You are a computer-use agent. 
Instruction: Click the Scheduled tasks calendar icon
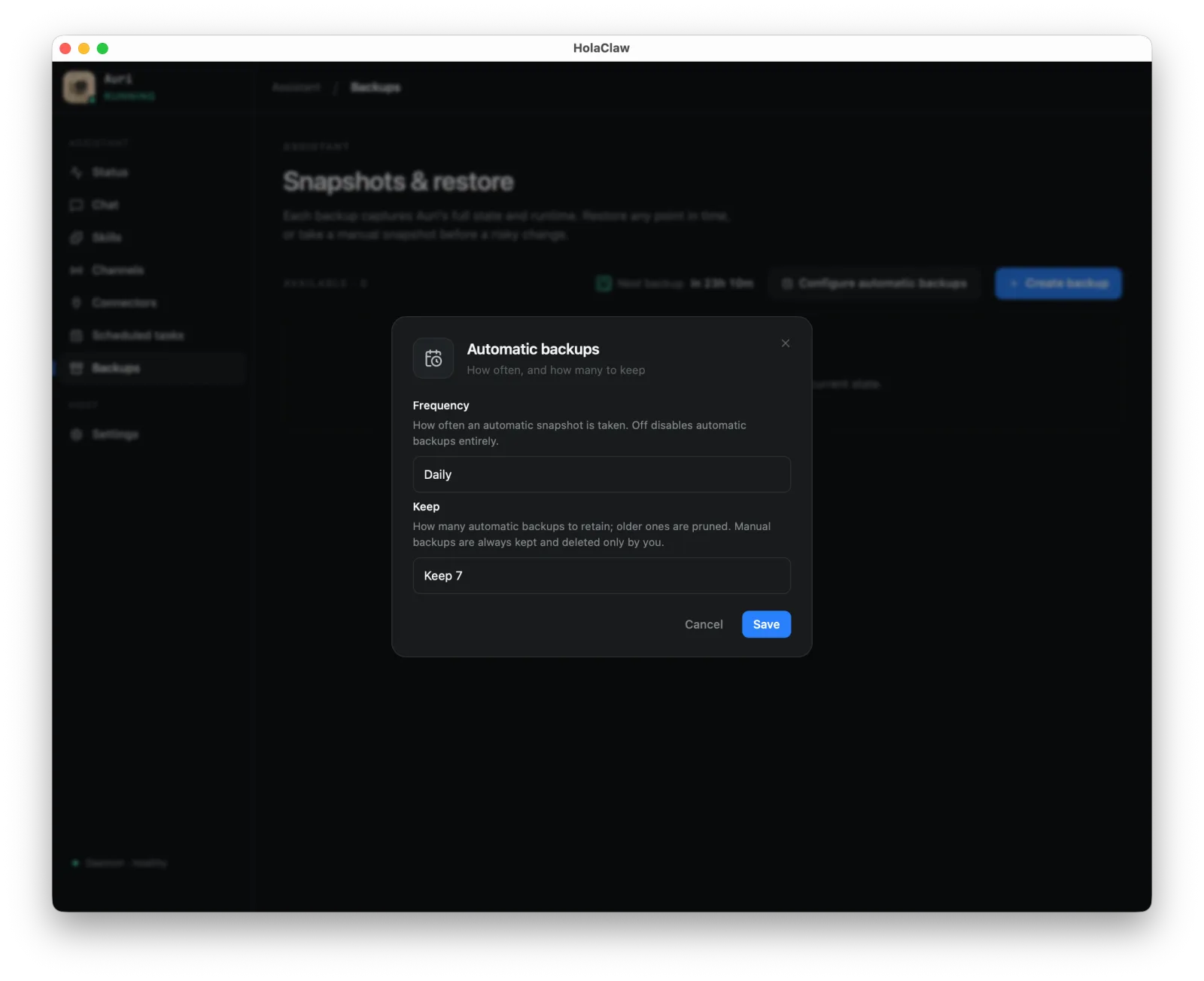click(x=76, y=335)
